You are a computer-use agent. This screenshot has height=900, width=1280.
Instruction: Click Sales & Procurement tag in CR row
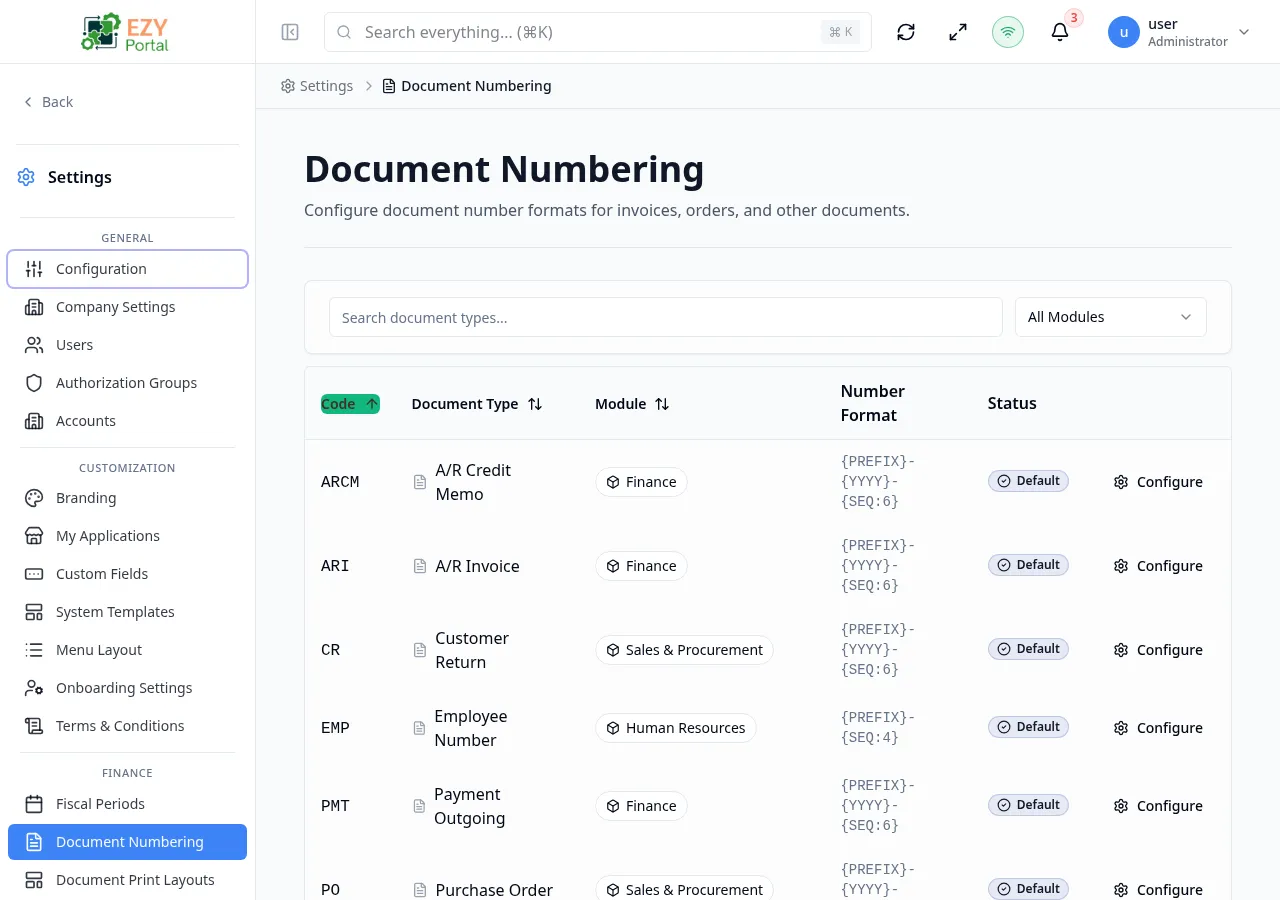coord(684,650)
